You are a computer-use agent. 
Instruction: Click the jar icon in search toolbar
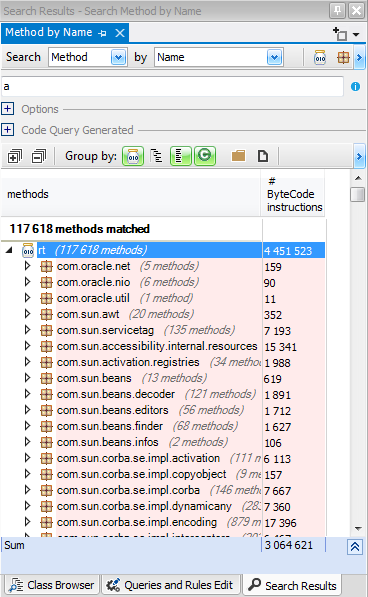[x=320, y=57]
